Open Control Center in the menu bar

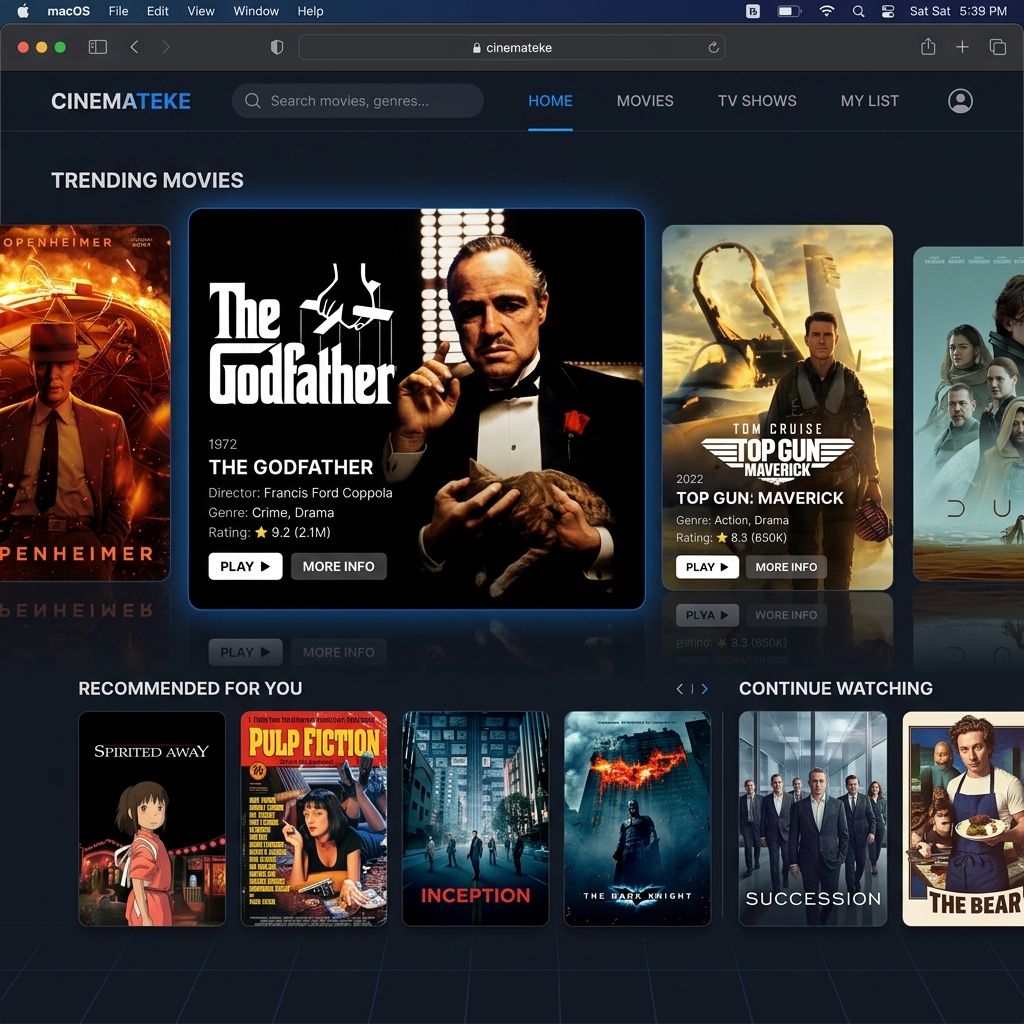[888, 11]
